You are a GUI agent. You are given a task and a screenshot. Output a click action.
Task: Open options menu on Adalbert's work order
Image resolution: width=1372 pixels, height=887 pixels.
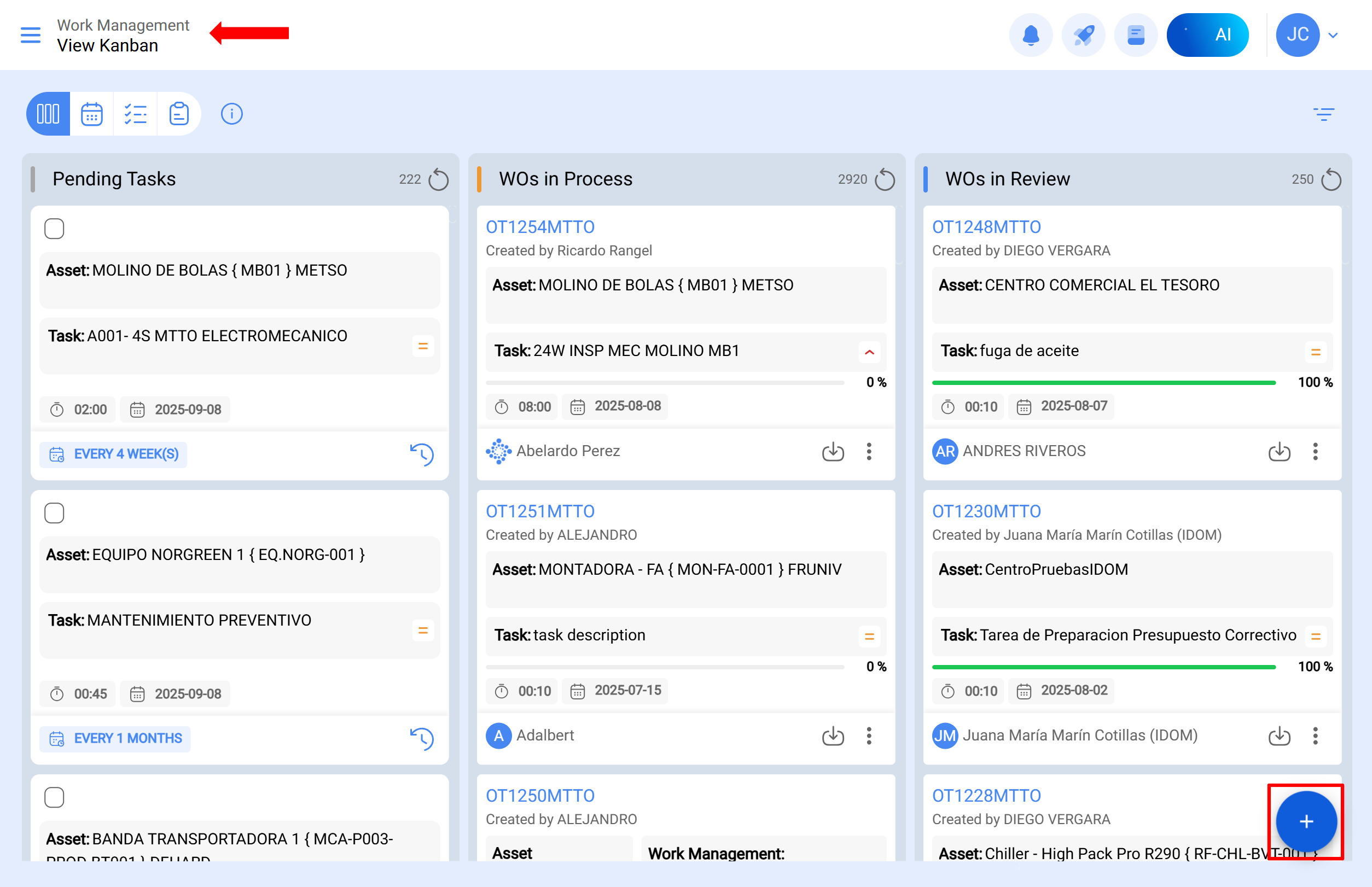(x=869, y=736)
